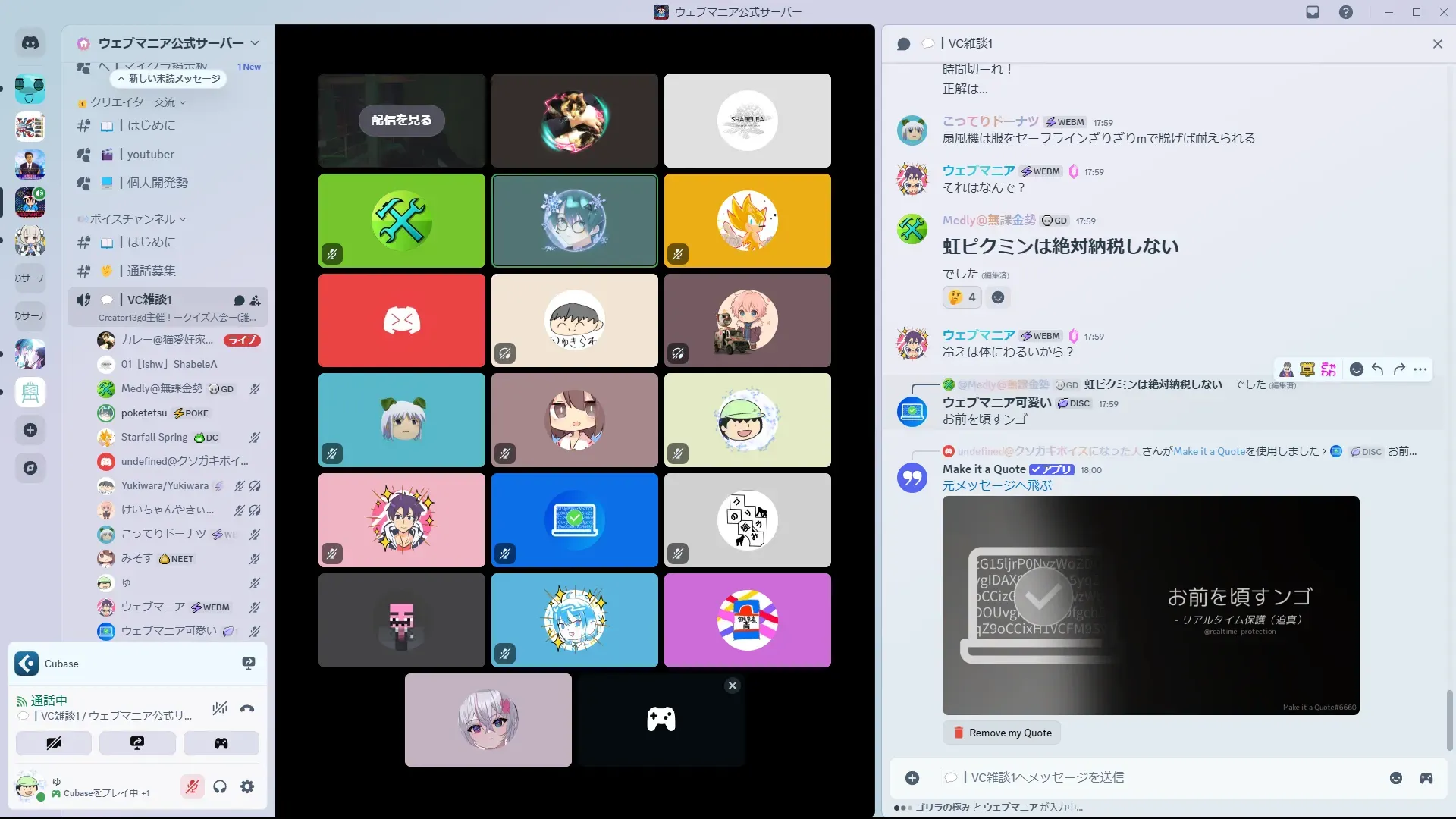Viewport: 1456px width, 819px height.
Task: Open explore discoverable servers compass icon
Action: tap(30, 469)
